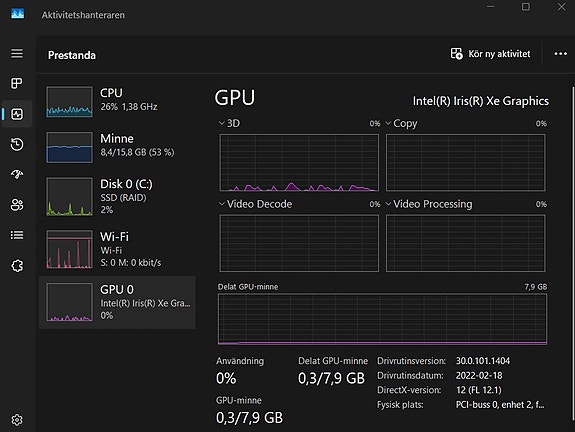Select the CPU performance item
Image resolution: width=575 pixels, height=432 pixels.
coord(117,102)
